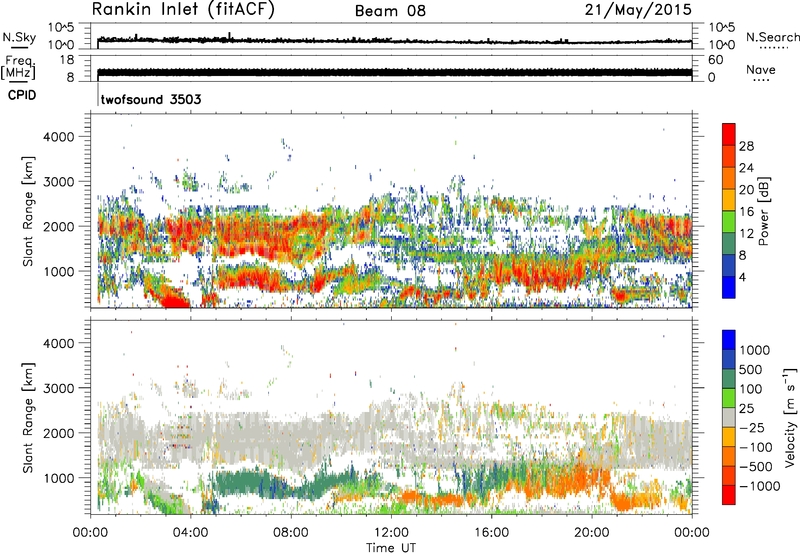This screenshot has height=554, width=800.
Task: Click the 04:00 time axis label
Action: (190, 533)
